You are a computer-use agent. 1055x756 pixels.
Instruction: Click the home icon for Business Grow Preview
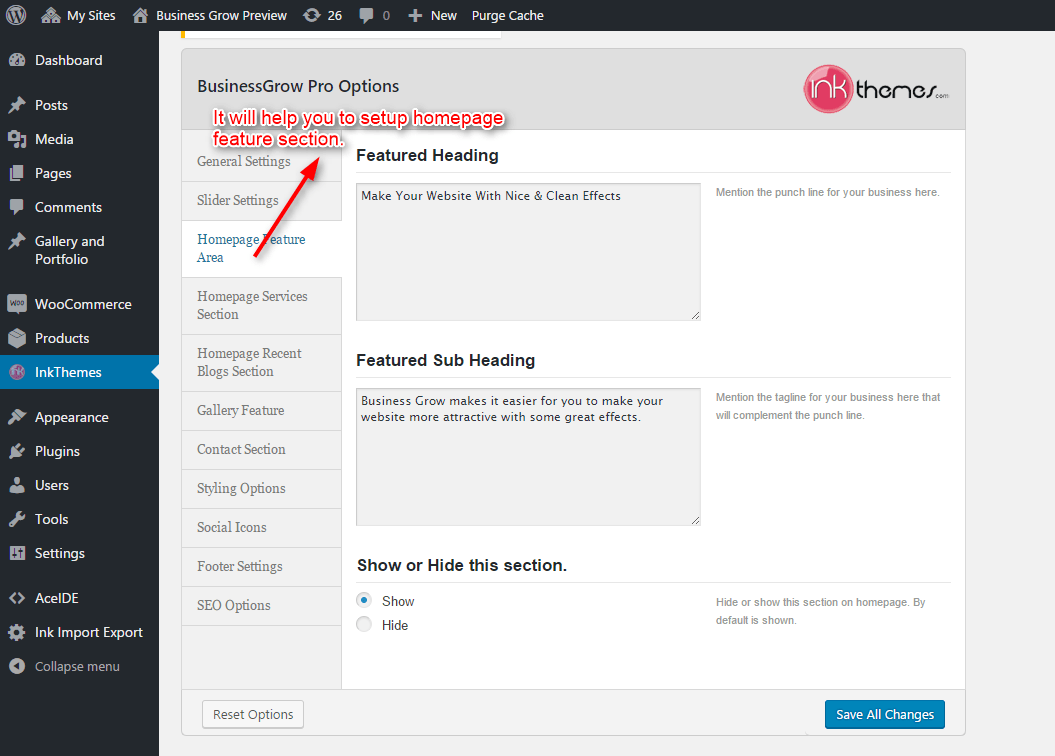click(140, 15)
